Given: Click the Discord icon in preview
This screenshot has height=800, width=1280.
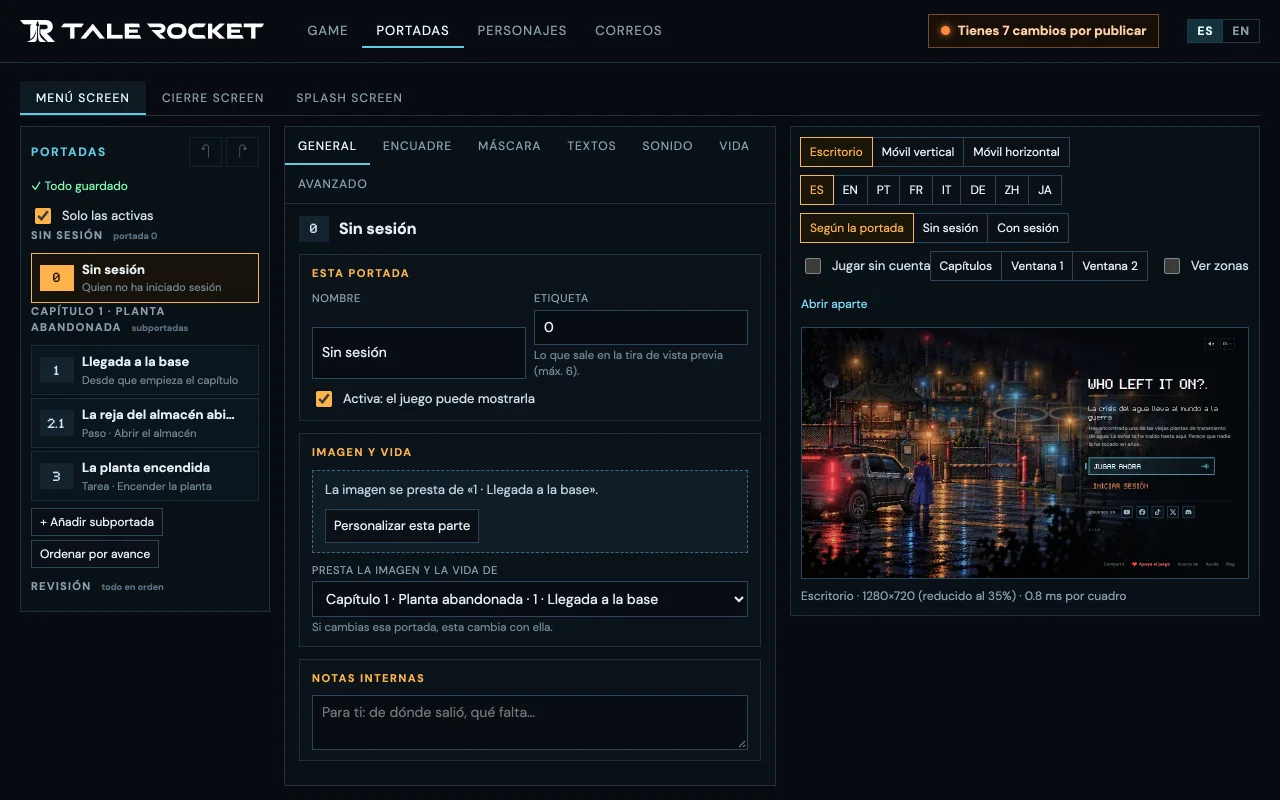Looking at the screenshot, I should (x=1188, y=512).
